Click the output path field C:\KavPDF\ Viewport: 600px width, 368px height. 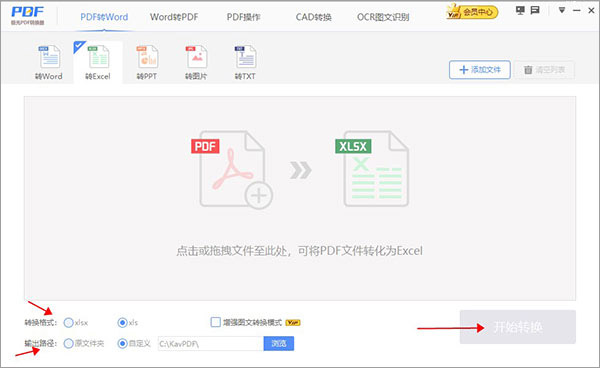210,344
